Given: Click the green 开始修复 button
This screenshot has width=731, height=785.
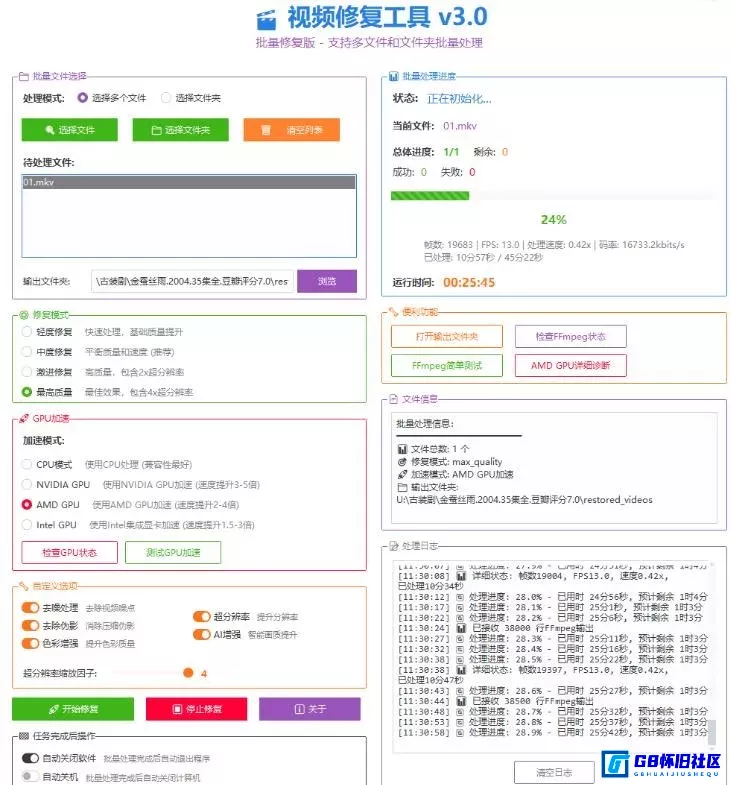Looking at the screenshot, I should click(x=73, y=709).
